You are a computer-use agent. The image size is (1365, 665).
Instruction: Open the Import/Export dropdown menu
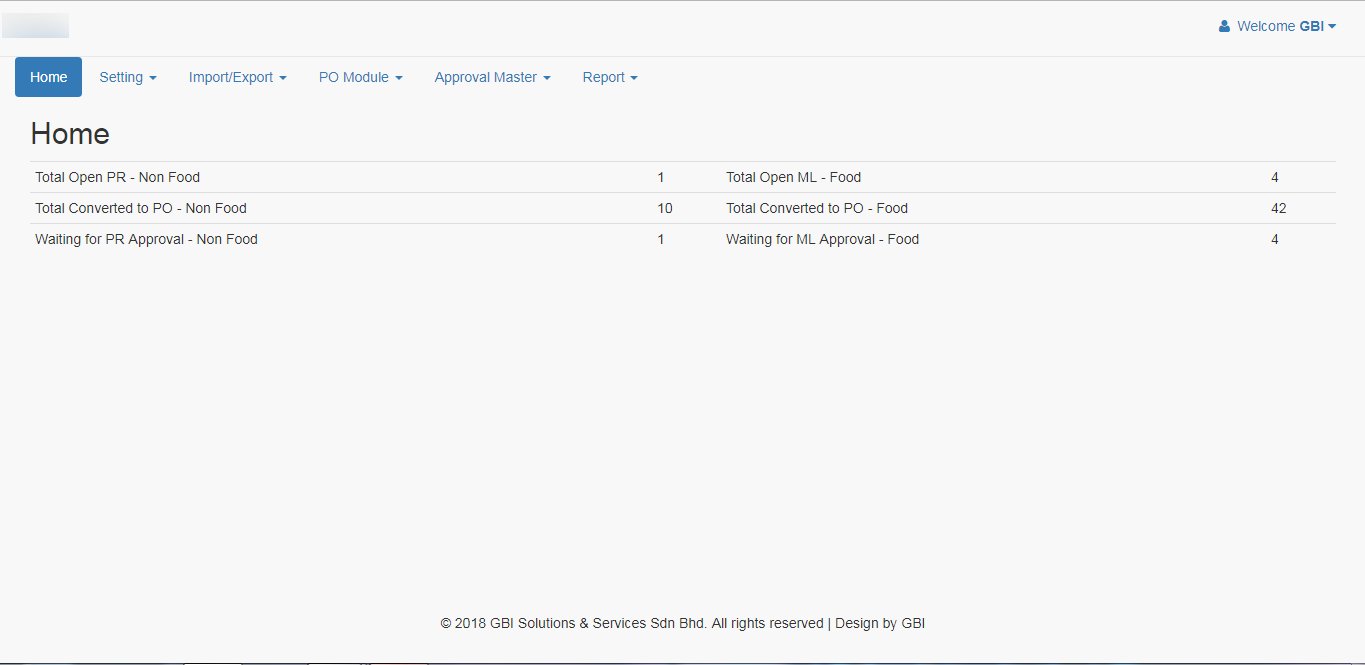click(237, 77)
